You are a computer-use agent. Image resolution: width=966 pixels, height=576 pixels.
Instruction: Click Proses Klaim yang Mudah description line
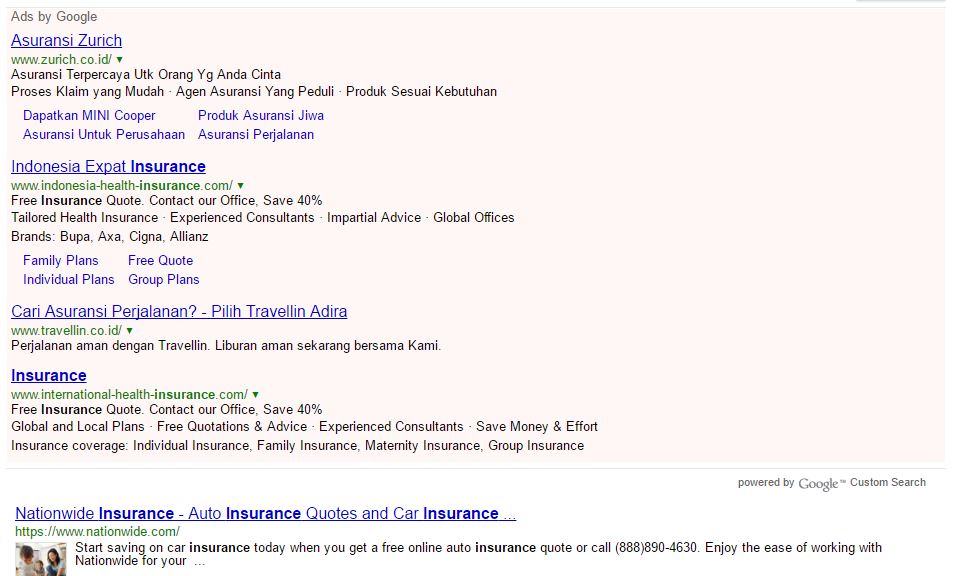pos(254,92)
